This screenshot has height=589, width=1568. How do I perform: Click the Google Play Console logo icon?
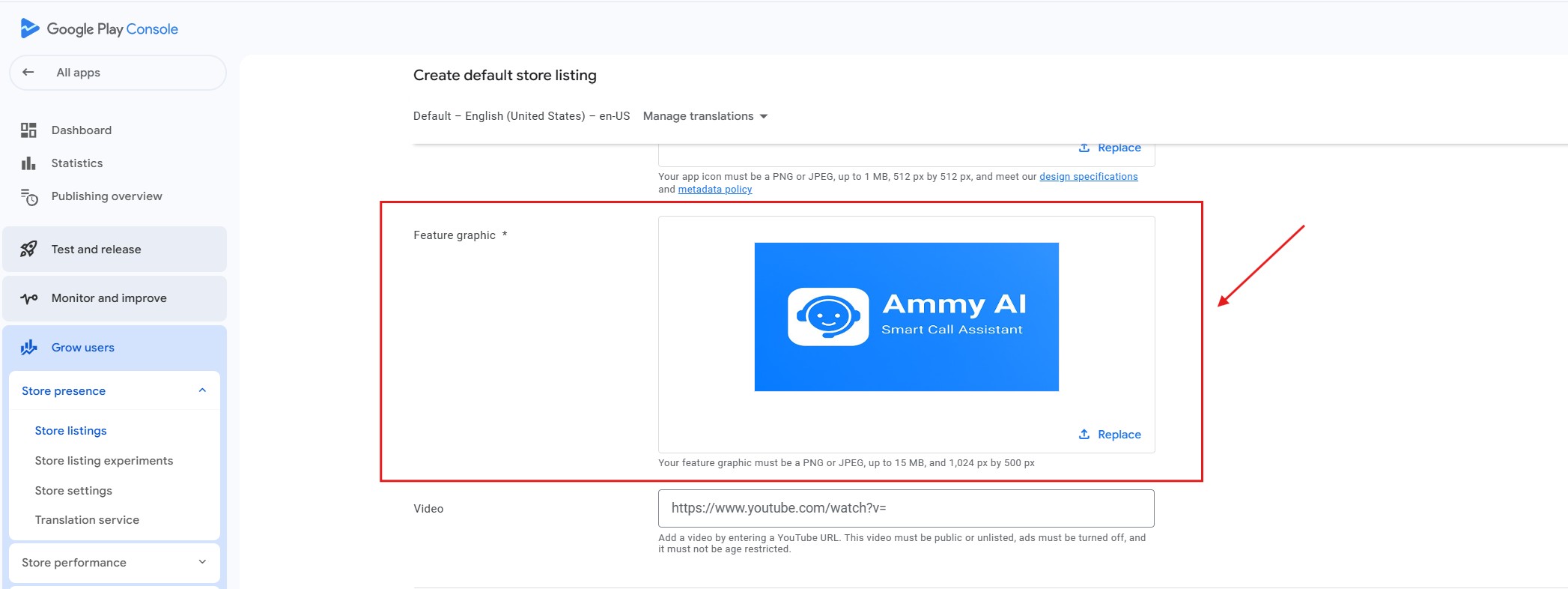coord(29,28)
